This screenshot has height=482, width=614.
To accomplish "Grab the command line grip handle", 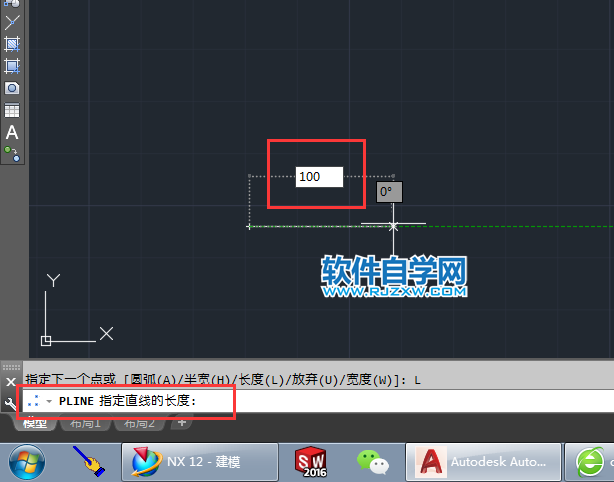I will pyautogui.click(x=11, y=367).
